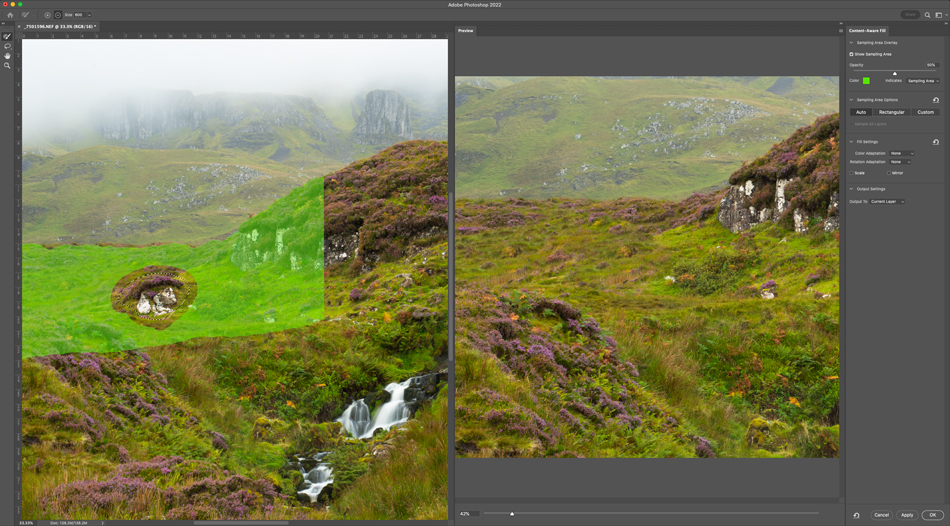
Task: Enable the Scale checkbox
Action: point(852,173)
